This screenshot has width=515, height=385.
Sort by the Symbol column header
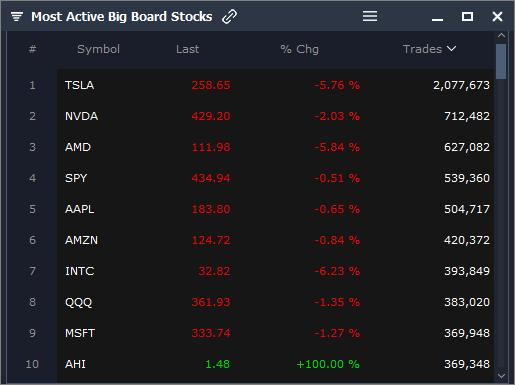click(98, 49)
